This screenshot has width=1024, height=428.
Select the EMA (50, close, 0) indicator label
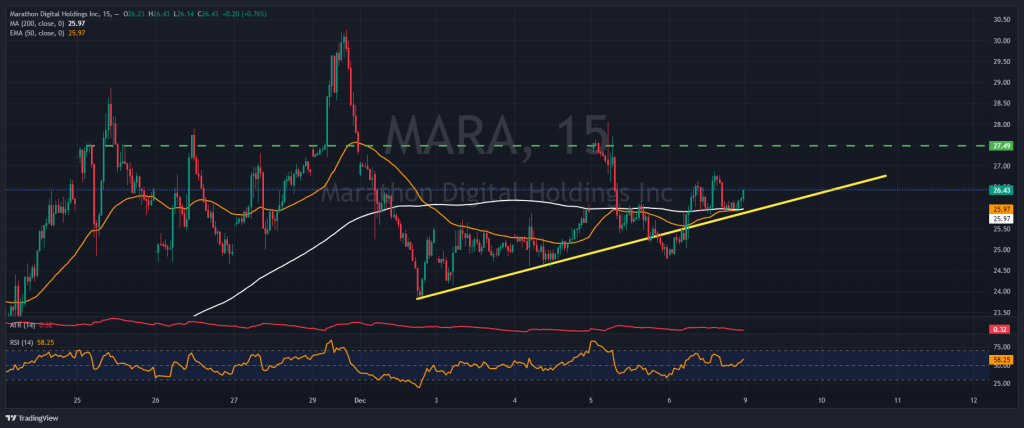(x=35, y=33)
